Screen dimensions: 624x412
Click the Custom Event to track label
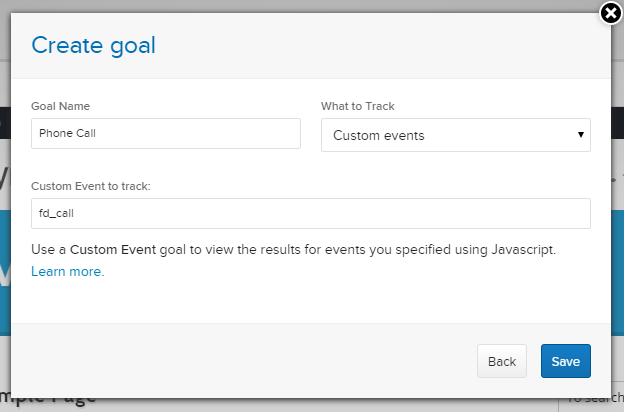(x=90, y=186)
